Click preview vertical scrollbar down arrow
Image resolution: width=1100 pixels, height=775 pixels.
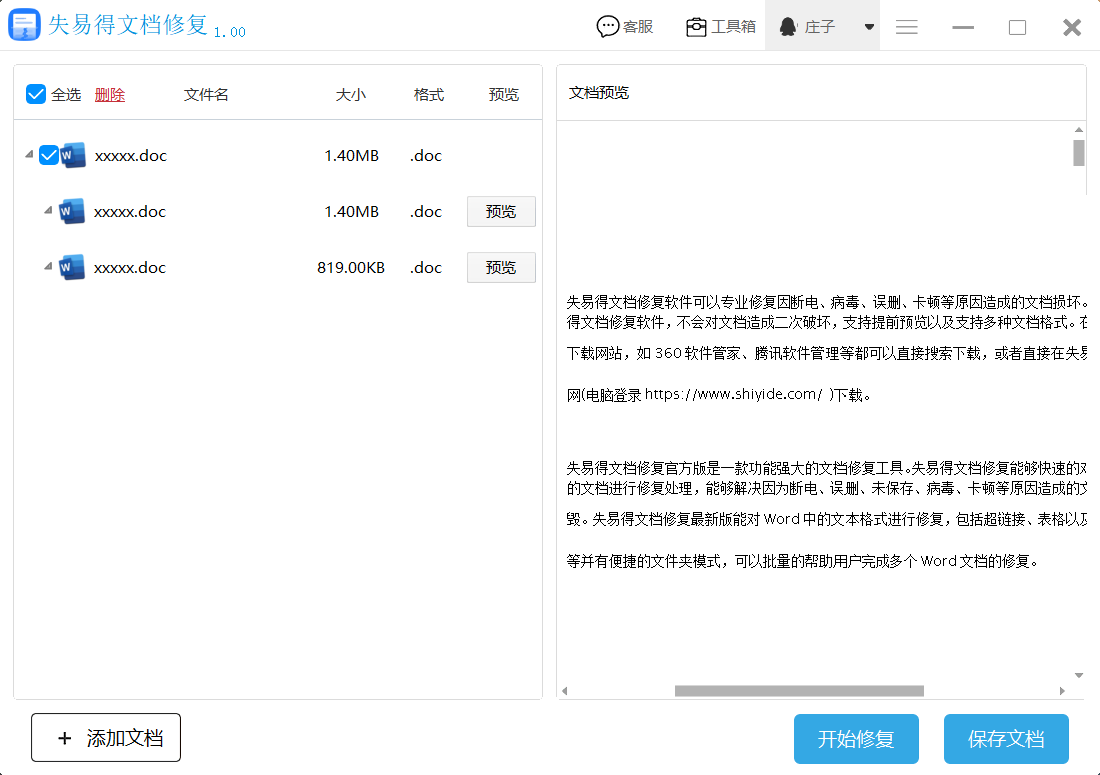click(x=1079, y=675)
